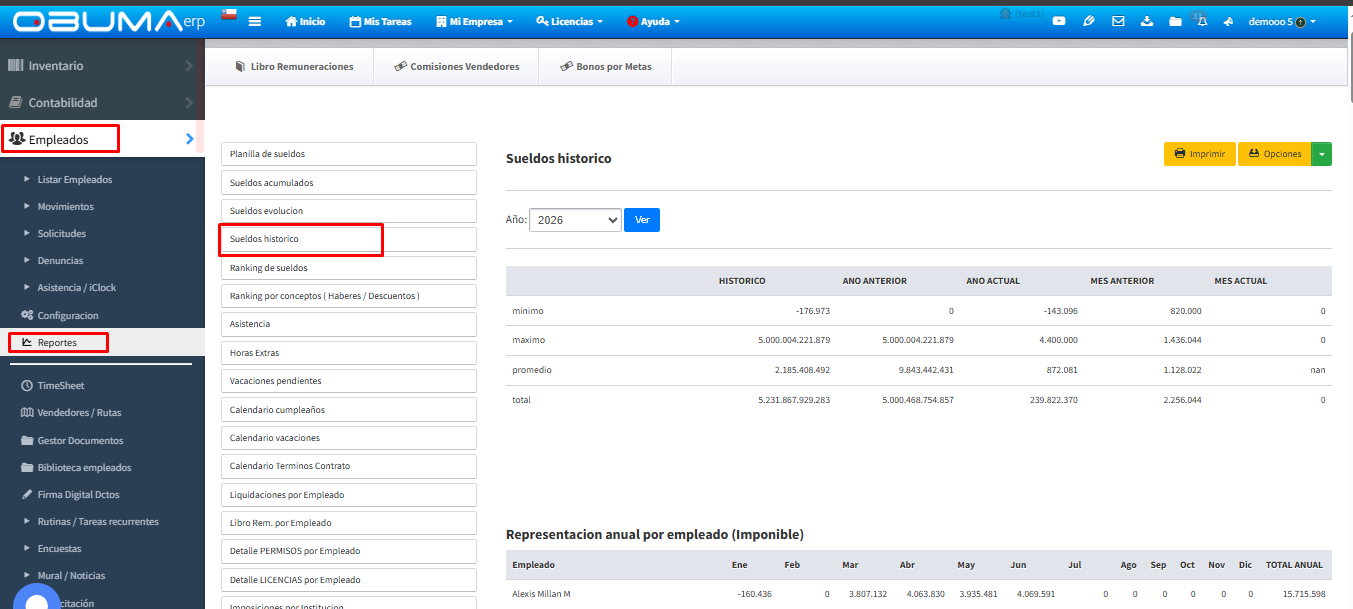
Task: Select Detalle PERMISOS por Empleado report
Action: click(x=348, y=551)
